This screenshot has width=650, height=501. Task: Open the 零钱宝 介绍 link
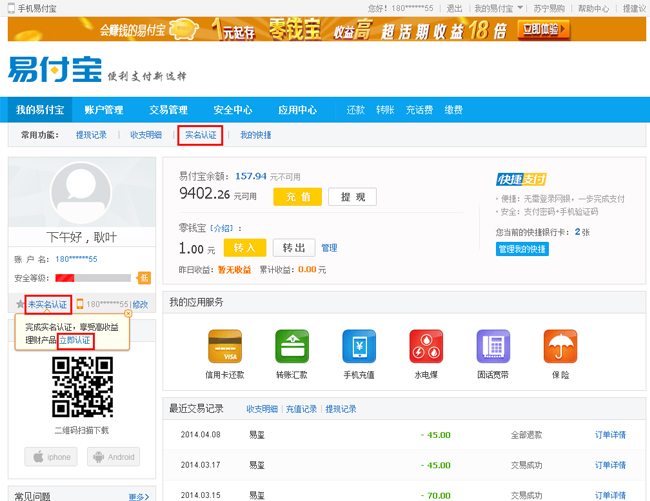click(x=222, y=228)
